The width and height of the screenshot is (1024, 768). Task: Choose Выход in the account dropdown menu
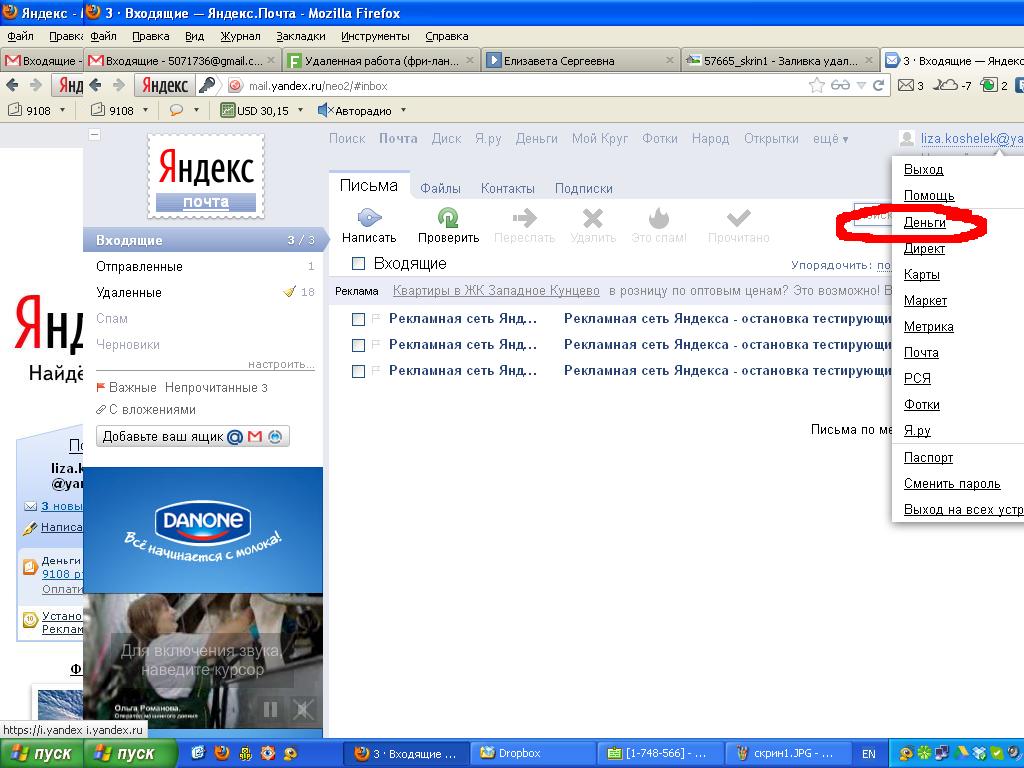(923, 170)
